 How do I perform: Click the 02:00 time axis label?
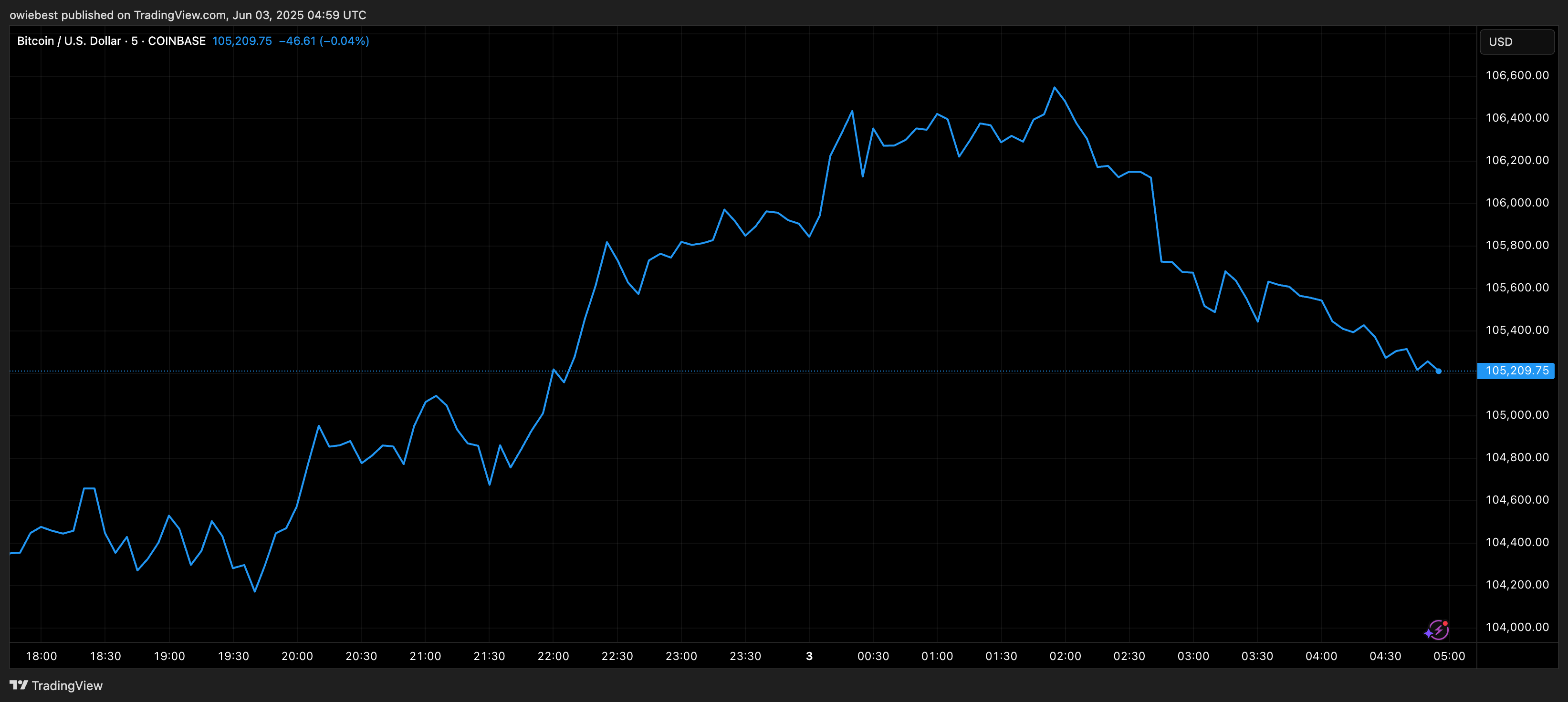pyautogui.click(x=1065, y=656)
